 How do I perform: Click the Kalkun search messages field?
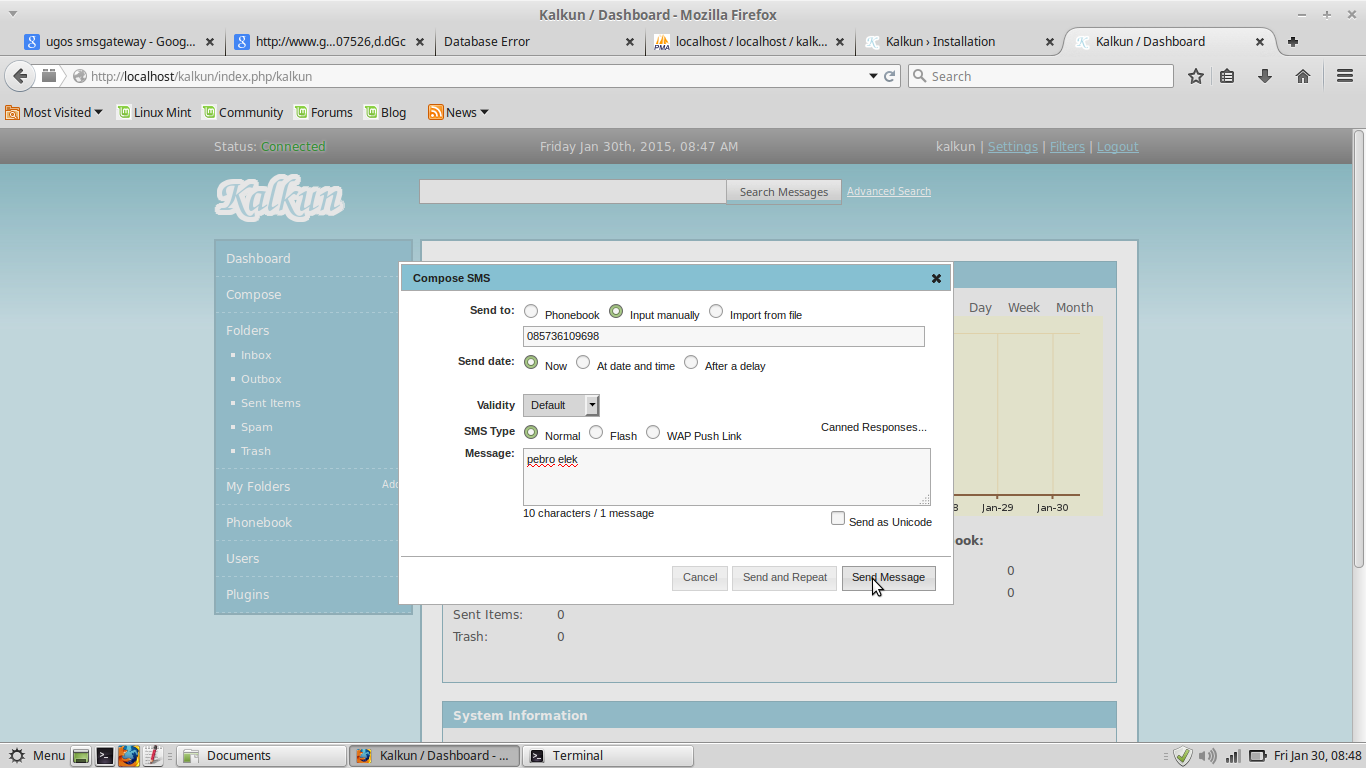(573, 192)
